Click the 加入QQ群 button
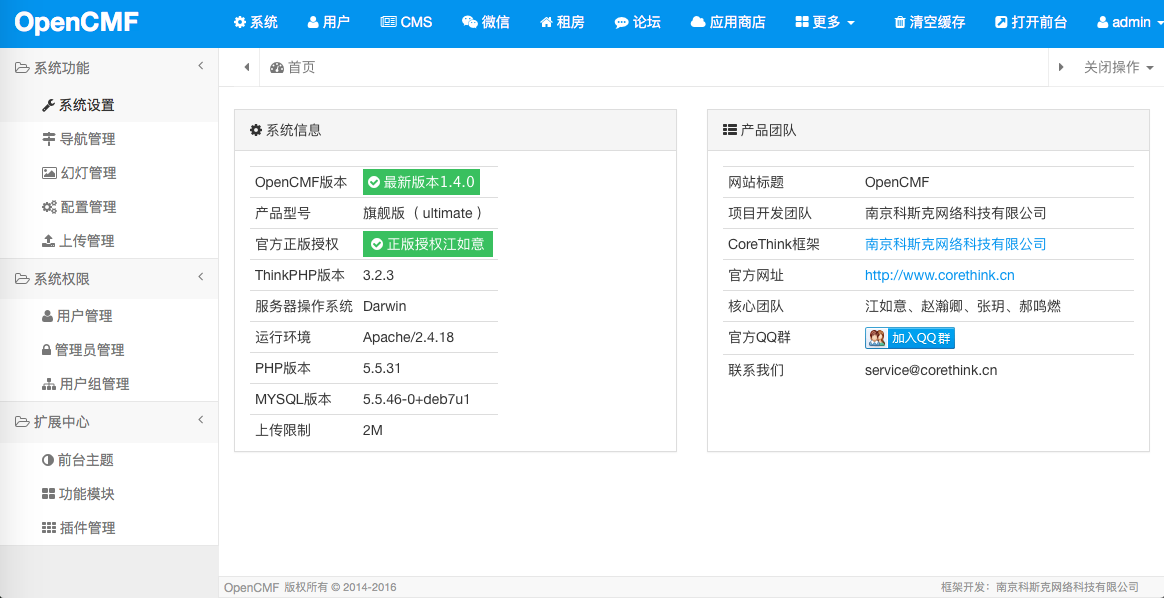This screenshot has height=598, width=1164. coord(909,338)
